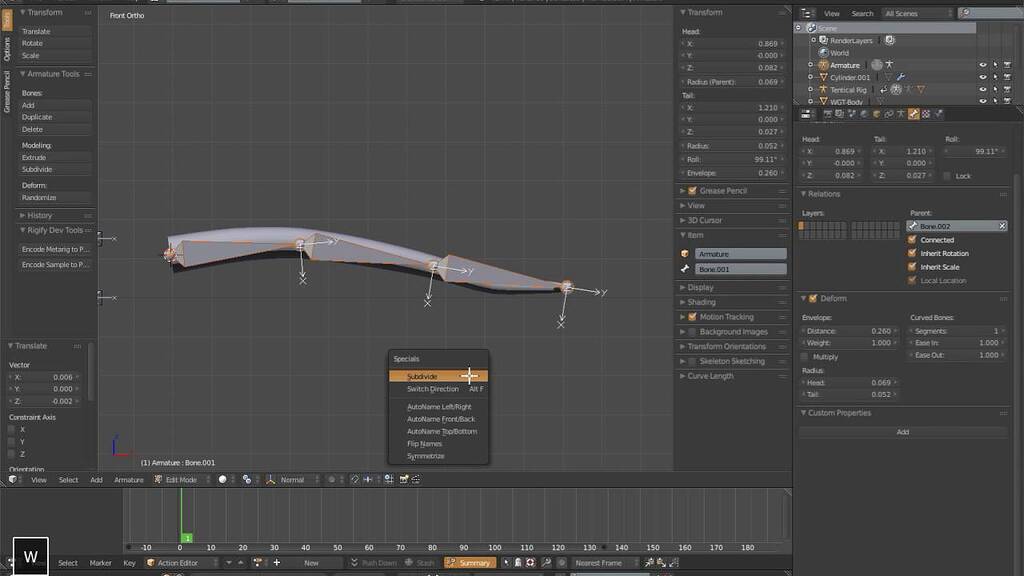This screenshot has height=576, width=1024.
Task: Click the wrench modifier icon beside Cylinder.001
Action: pos(901,77)
